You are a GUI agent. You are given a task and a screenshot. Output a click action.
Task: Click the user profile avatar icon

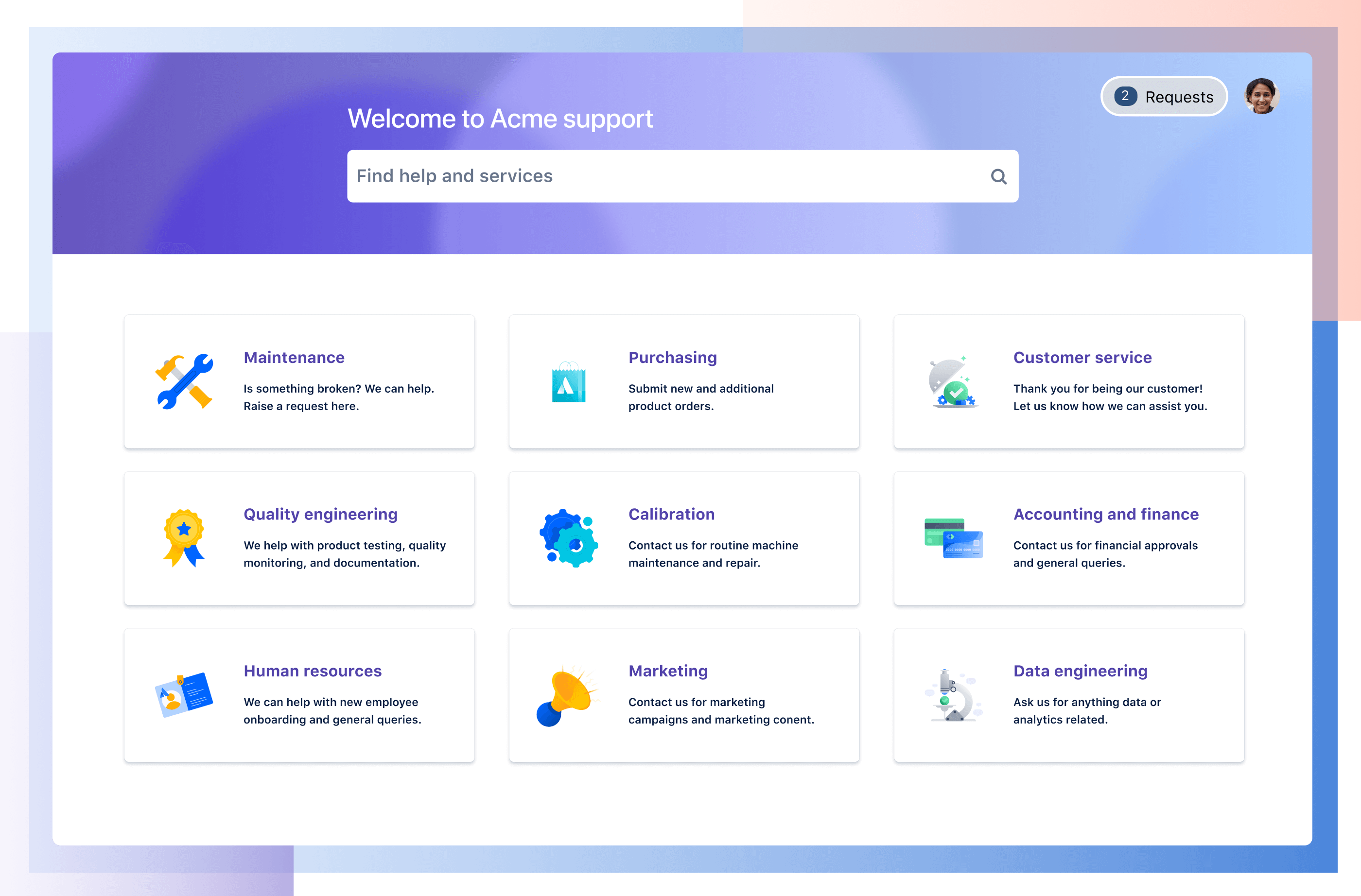(1261, 96)
